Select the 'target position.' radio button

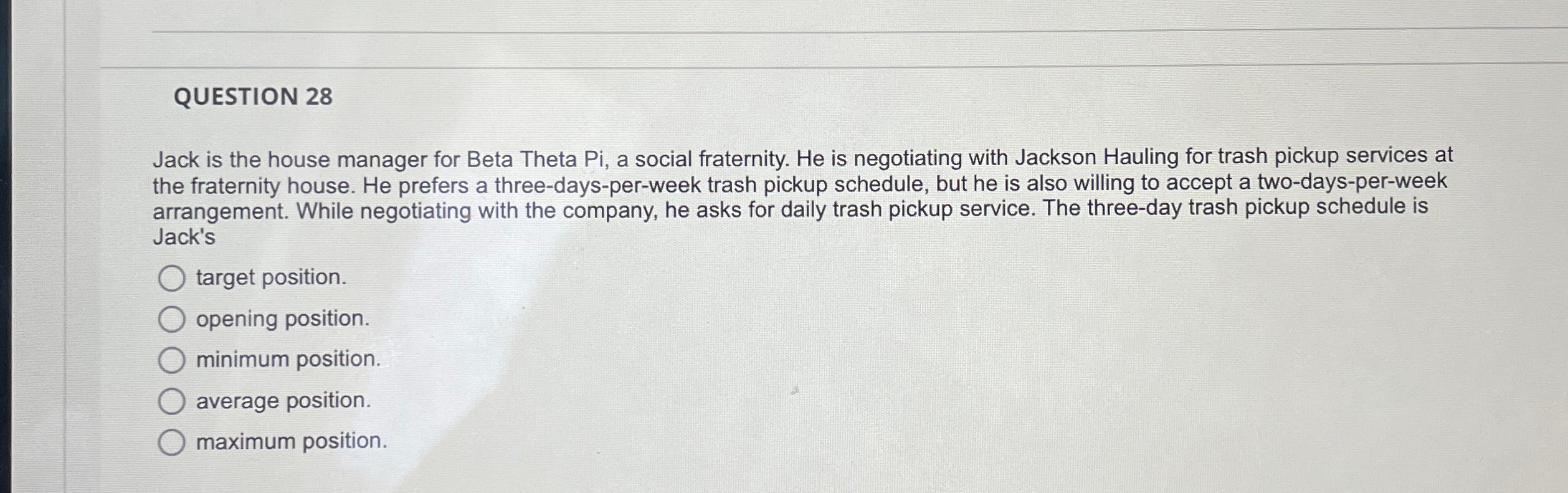point(173,279)
